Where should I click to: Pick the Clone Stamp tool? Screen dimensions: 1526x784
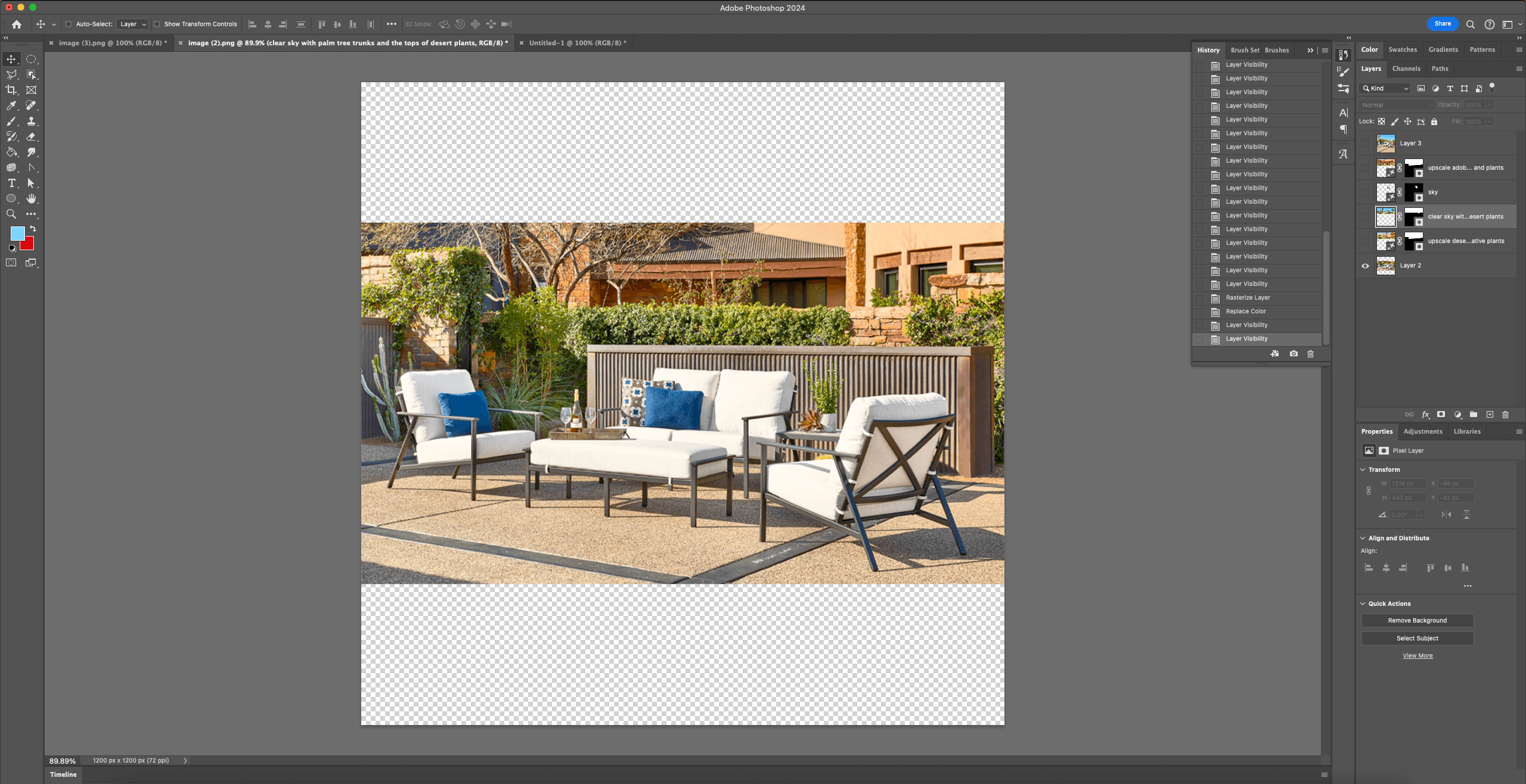coord(32,121)
